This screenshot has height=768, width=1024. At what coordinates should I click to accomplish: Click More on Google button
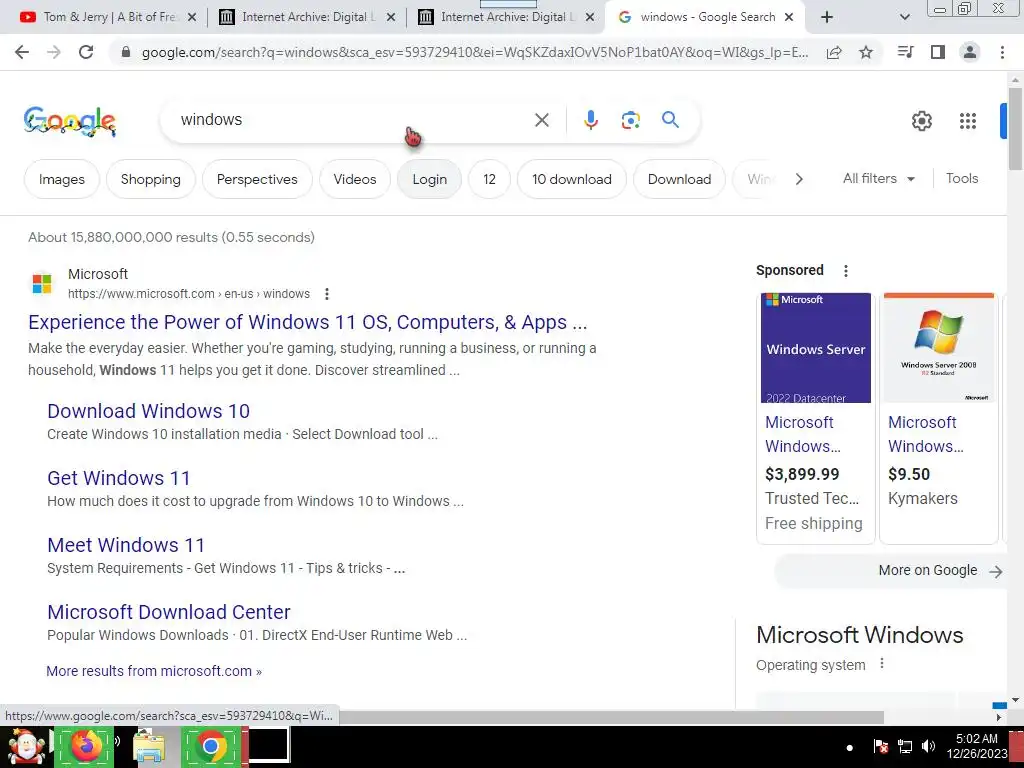click(891, 570)
